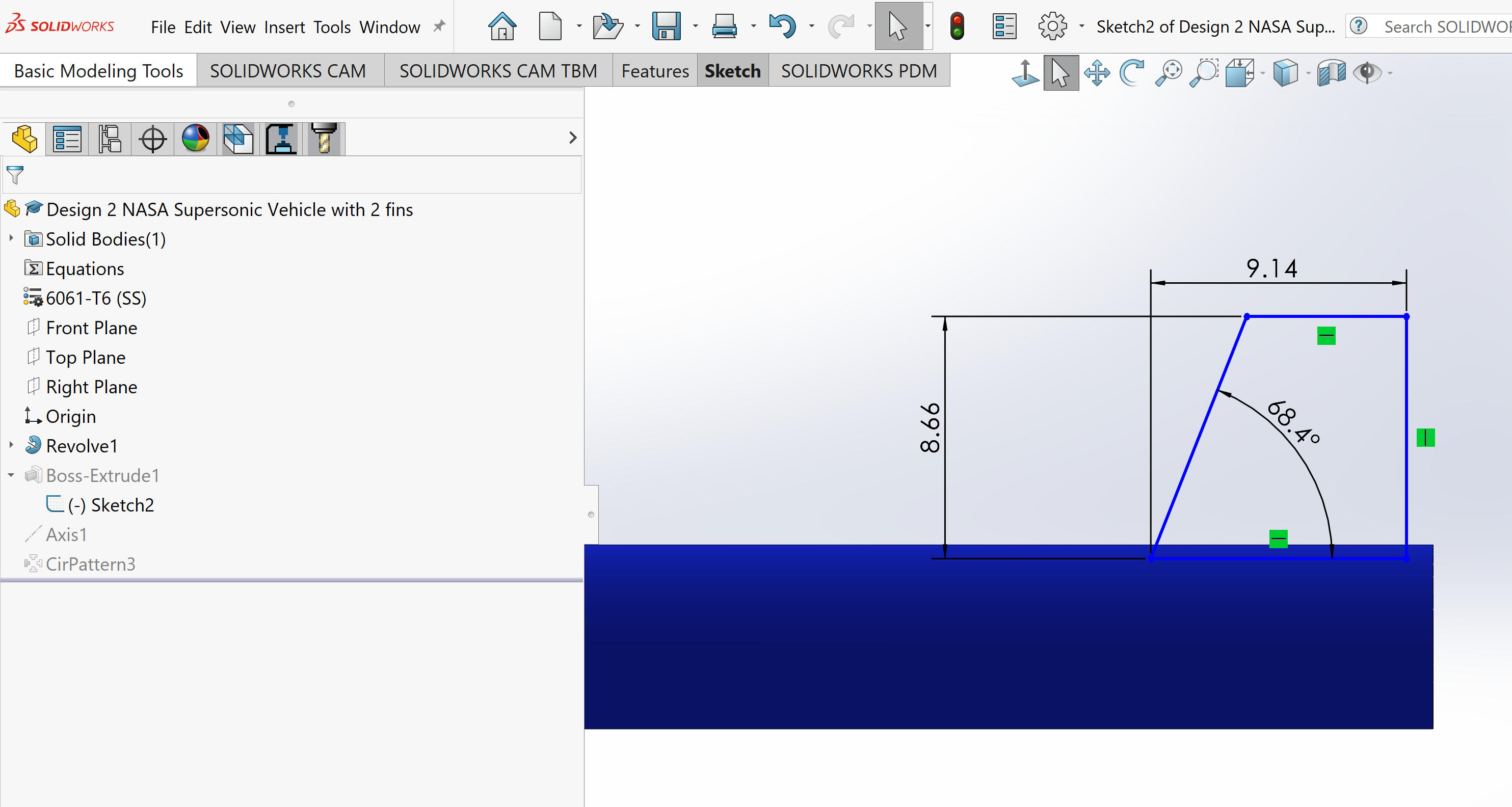The width and height of the screenshot is (1512, 807).
Task: Click the Home icon in the toolbar
Action: point(502,26)
